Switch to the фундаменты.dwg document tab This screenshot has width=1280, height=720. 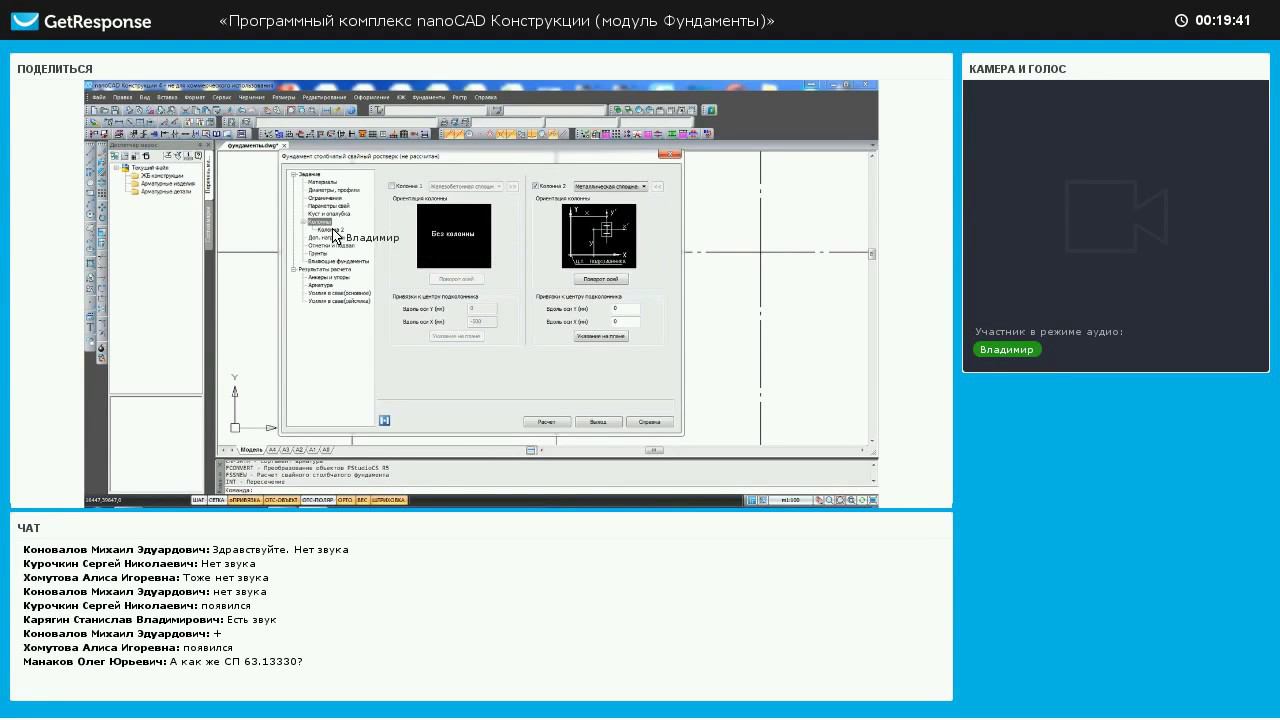(x=252, y=146)
